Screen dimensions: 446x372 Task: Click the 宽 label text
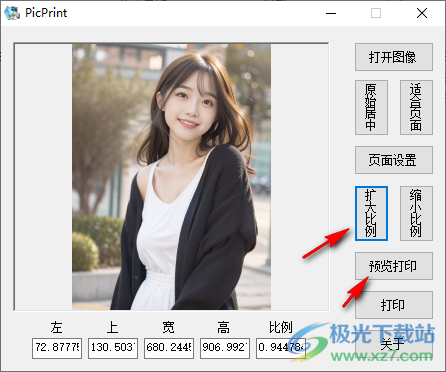point(168,328)
